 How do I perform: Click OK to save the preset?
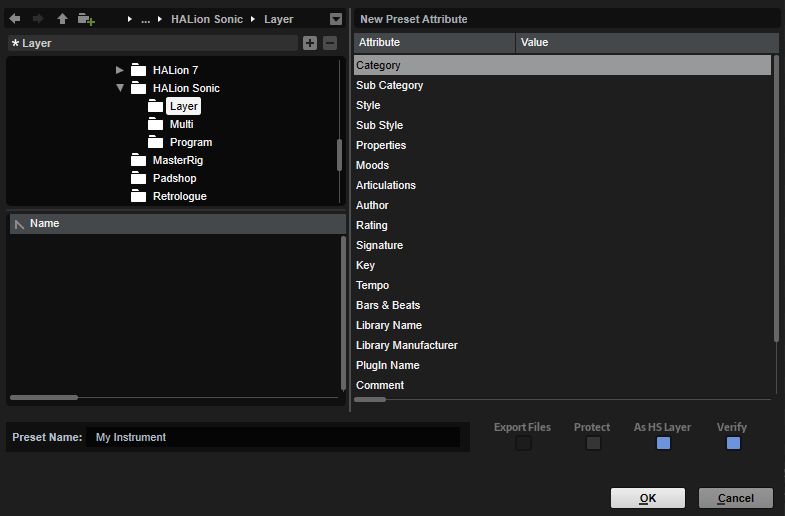coord(648,498)
